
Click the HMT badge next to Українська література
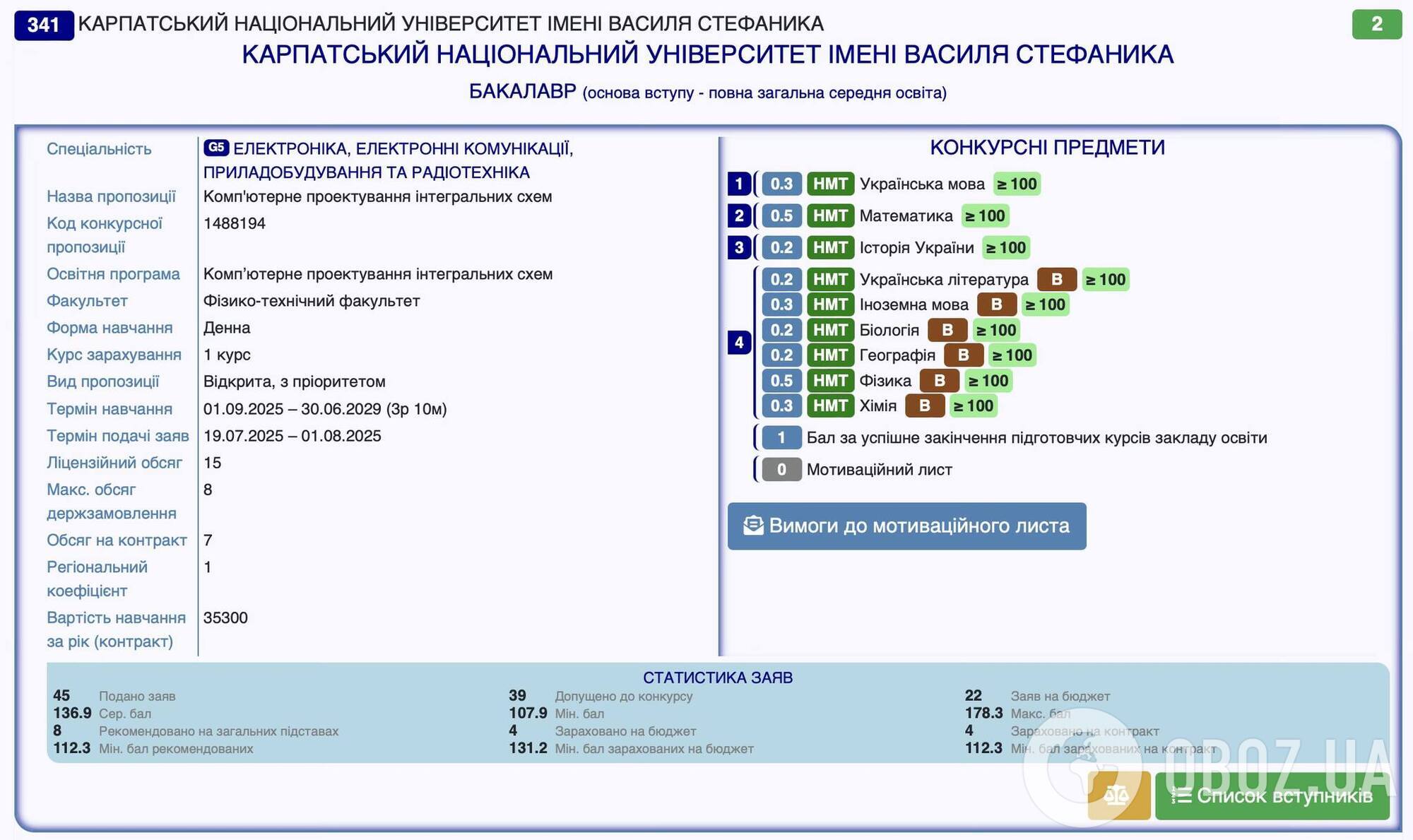pyautogui.click(x=830, y=280)
